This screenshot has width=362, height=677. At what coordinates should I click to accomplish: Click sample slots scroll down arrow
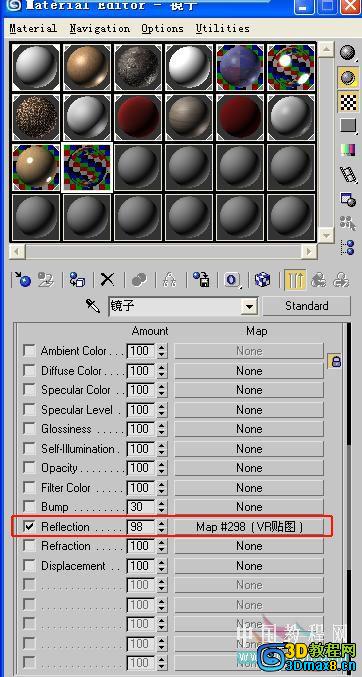tap(326, 235)
